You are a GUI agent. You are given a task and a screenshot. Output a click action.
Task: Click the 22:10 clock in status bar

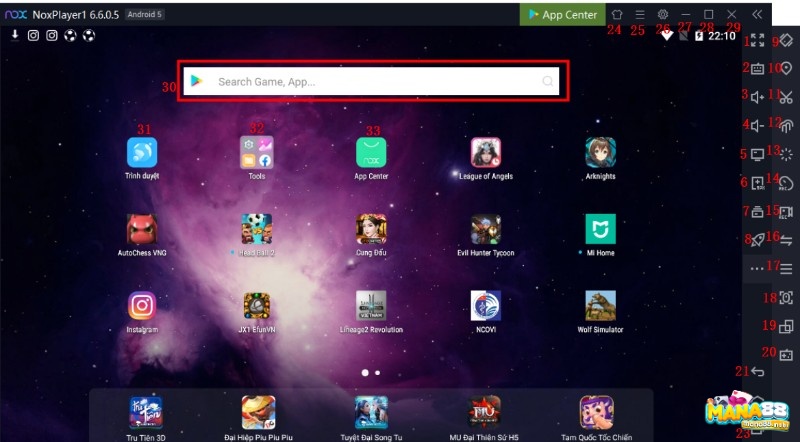[721, 36]
